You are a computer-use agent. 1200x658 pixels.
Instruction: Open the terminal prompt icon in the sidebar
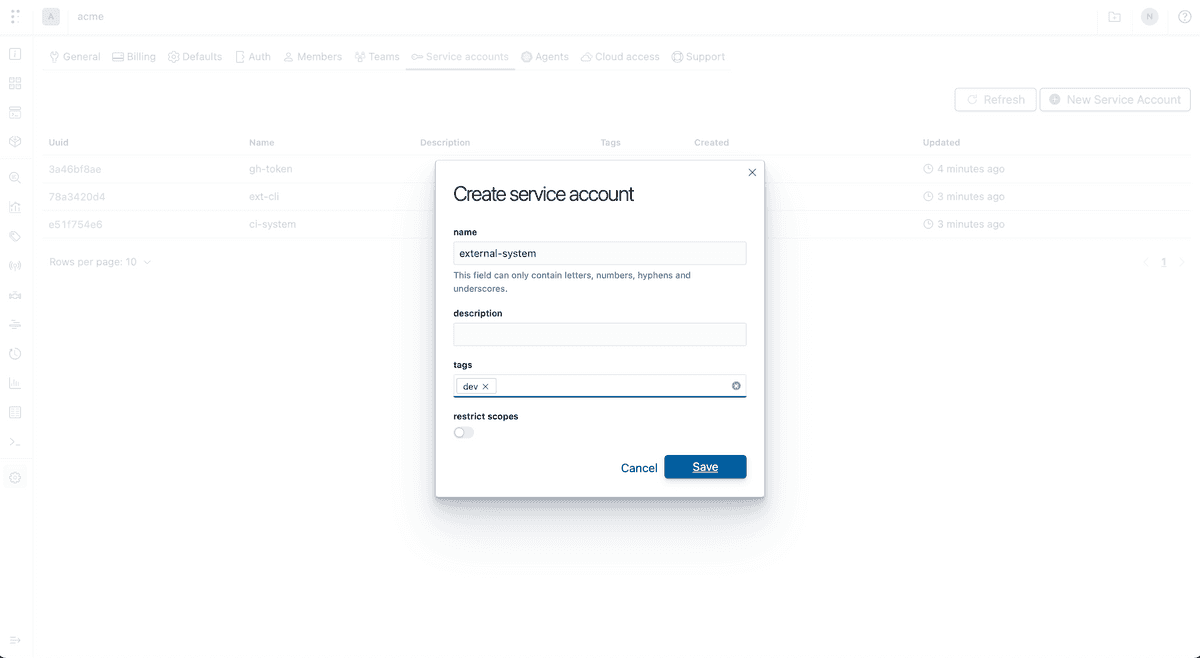coord(15,442)
